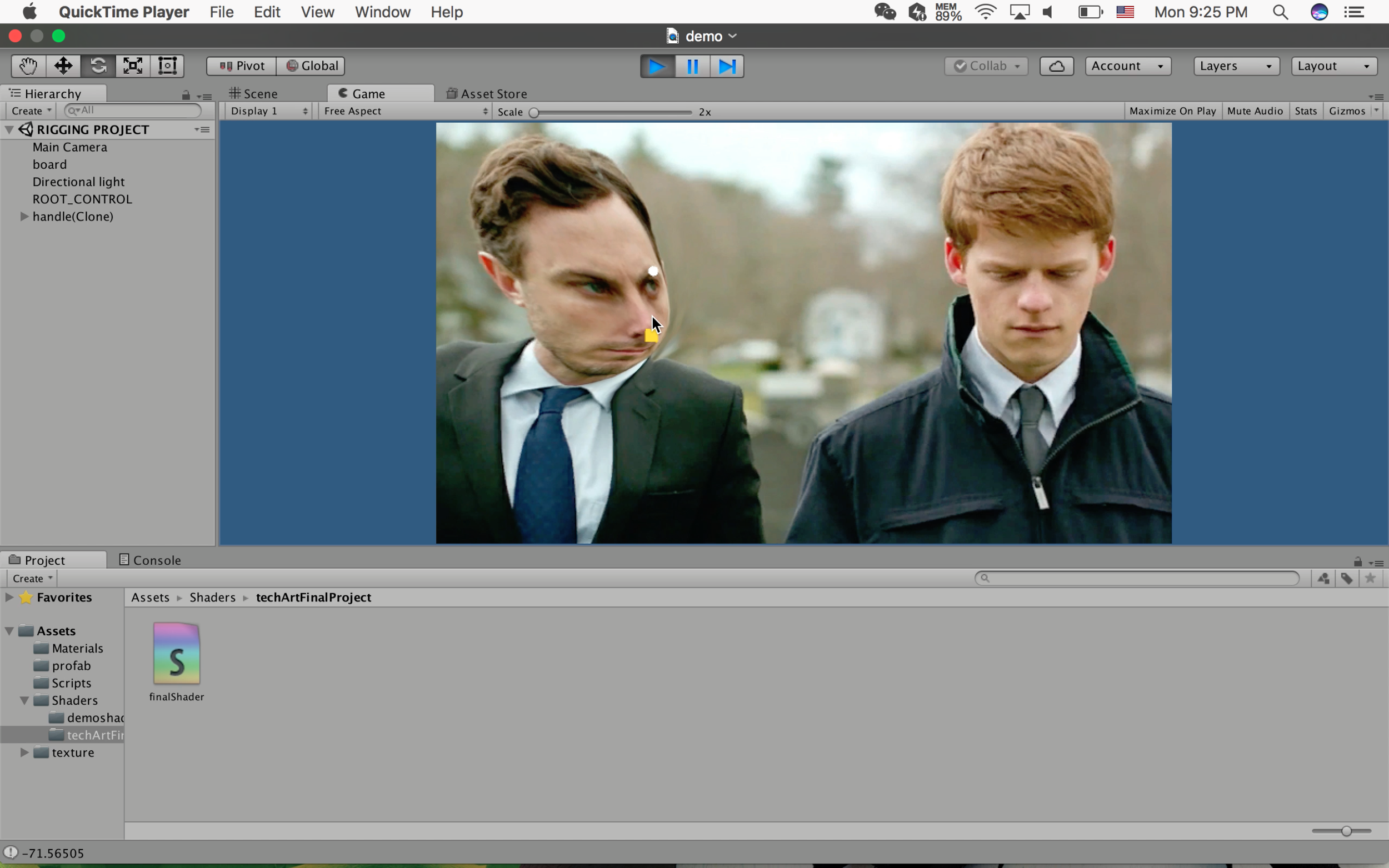Switch to the Scene tab
The height and width of the screenshot is (868, 1389).
(253, 93)
